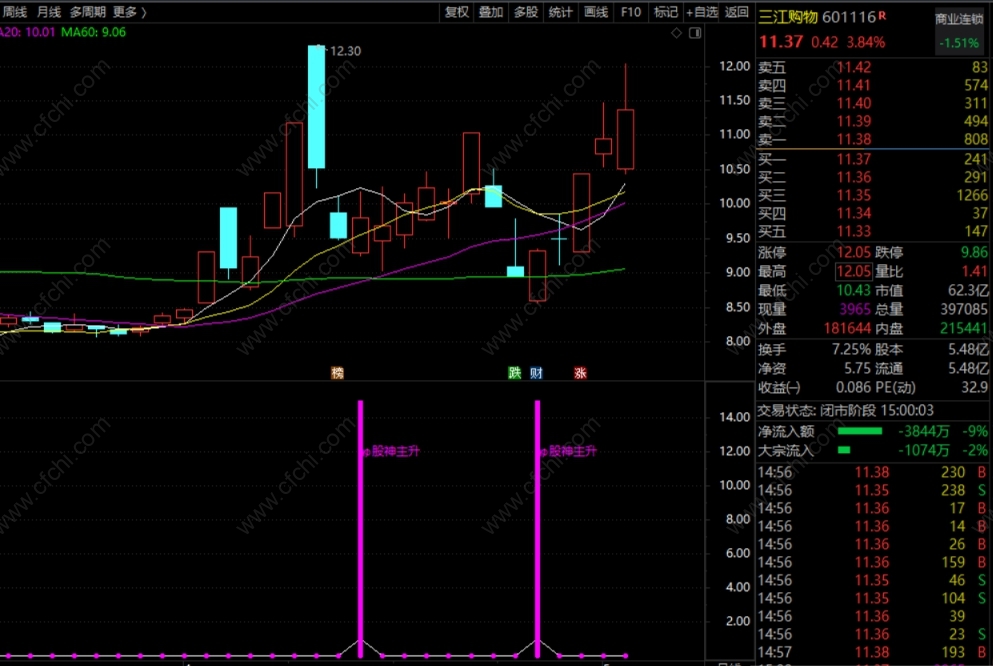Click 卖三 ask price 11.40
This screenshot has width=993, height=666.
point(854,103)
